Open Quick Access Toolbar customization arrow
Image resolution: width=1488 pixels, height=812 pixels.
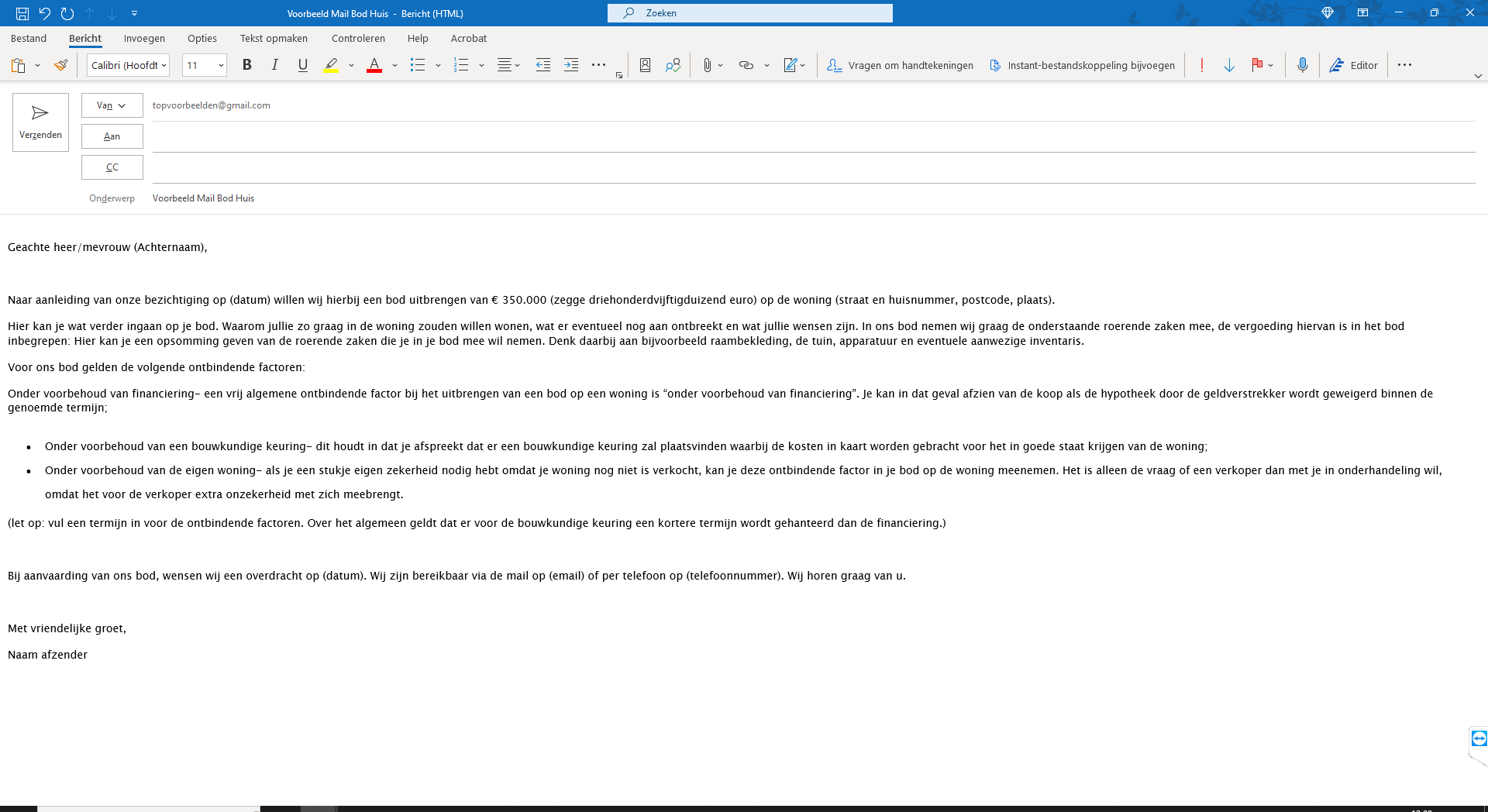134,13
